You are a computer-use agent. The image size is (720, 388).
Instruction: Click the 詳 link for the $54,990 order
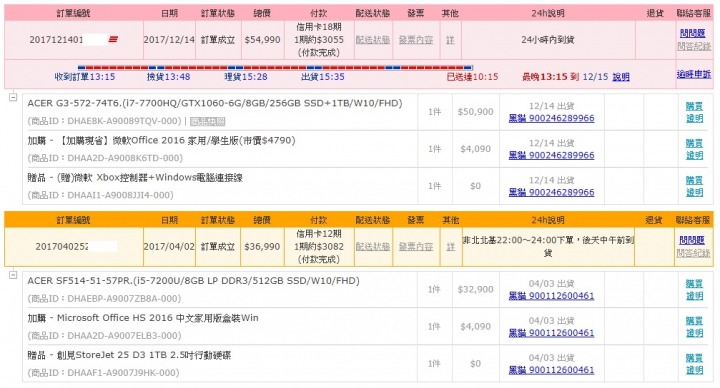pyautogui.click(x=450, y=40)
